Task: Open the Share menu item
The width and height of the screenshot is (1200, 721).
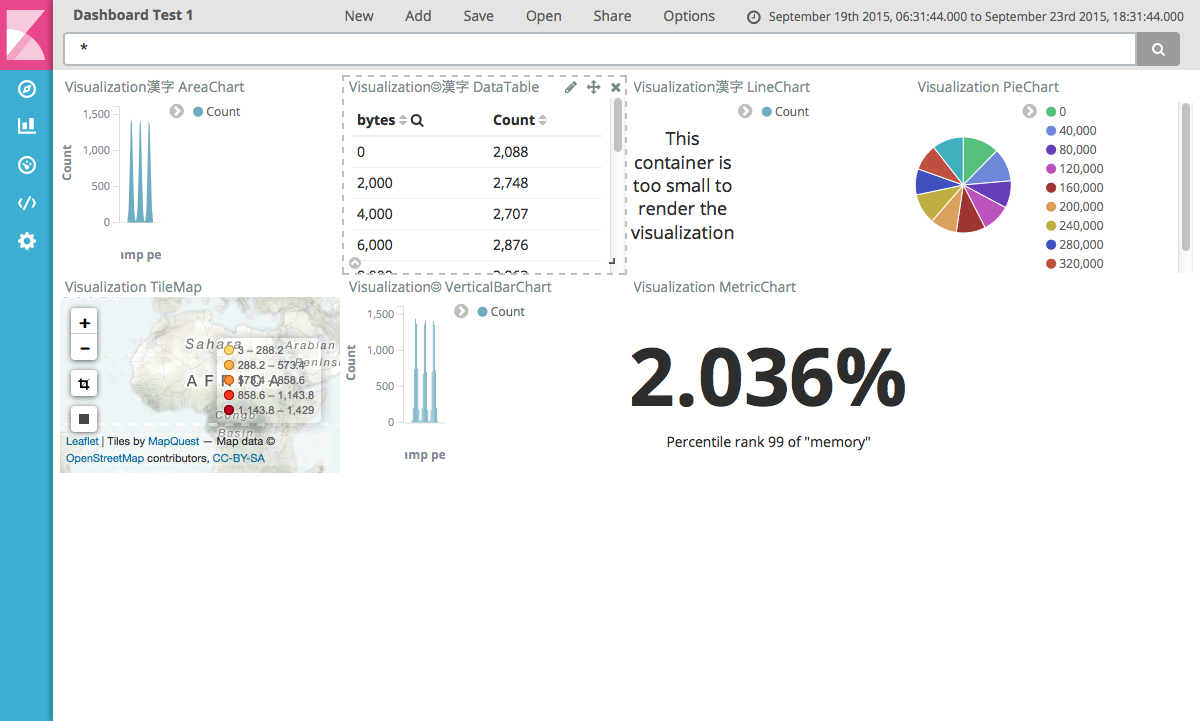Action: [612, 16]
